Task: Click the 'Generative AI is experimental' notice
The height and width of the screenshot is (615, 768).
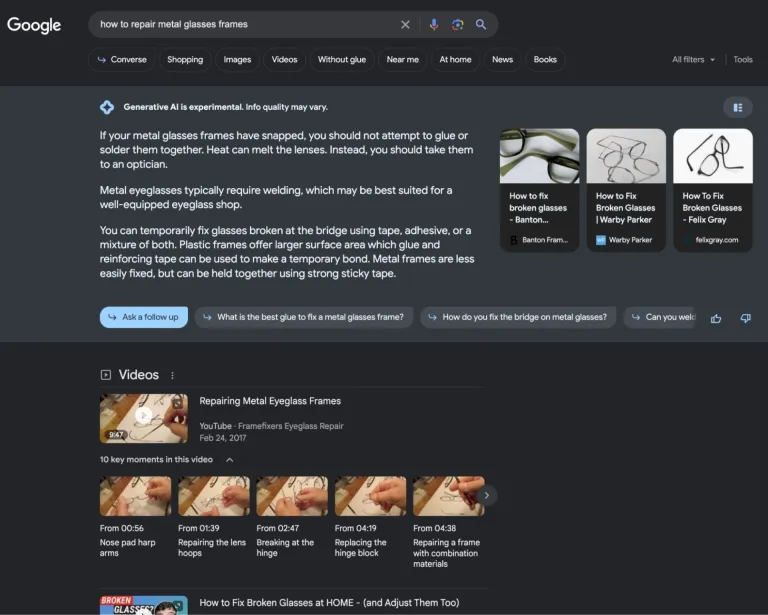Action: tap(225, 107)
